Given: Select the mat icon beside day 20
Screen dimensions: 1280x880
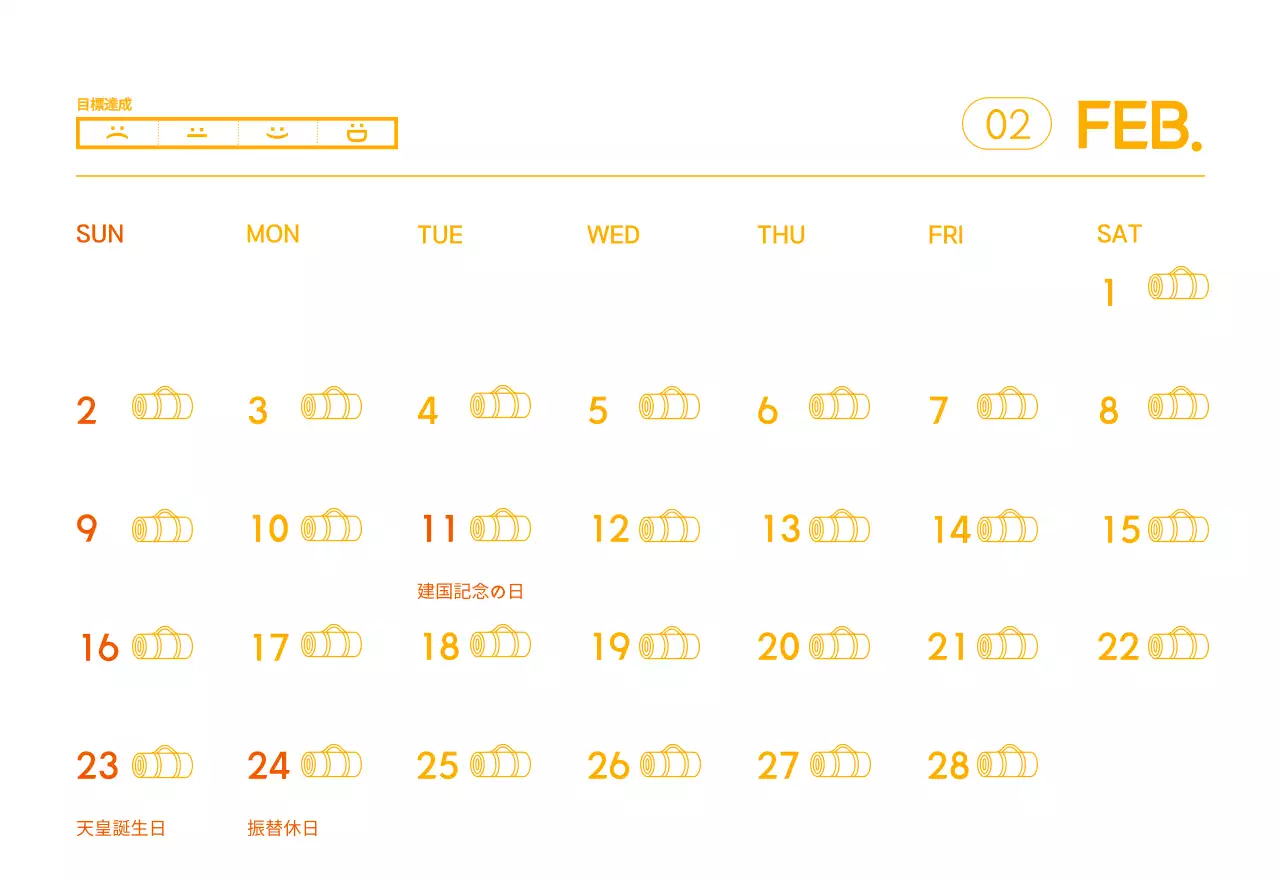Looking at the screenshot, I should pyautogui.click(x=839, y=644).
